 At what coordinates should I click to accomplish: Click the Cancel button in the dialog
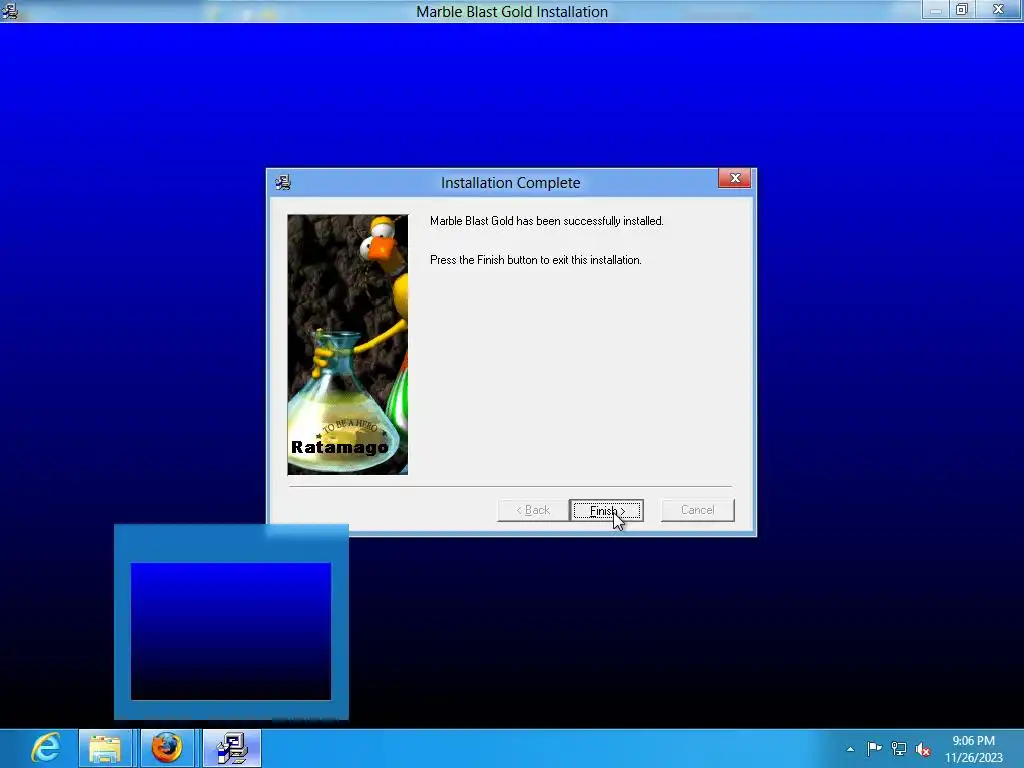click(x=697, y=510)
